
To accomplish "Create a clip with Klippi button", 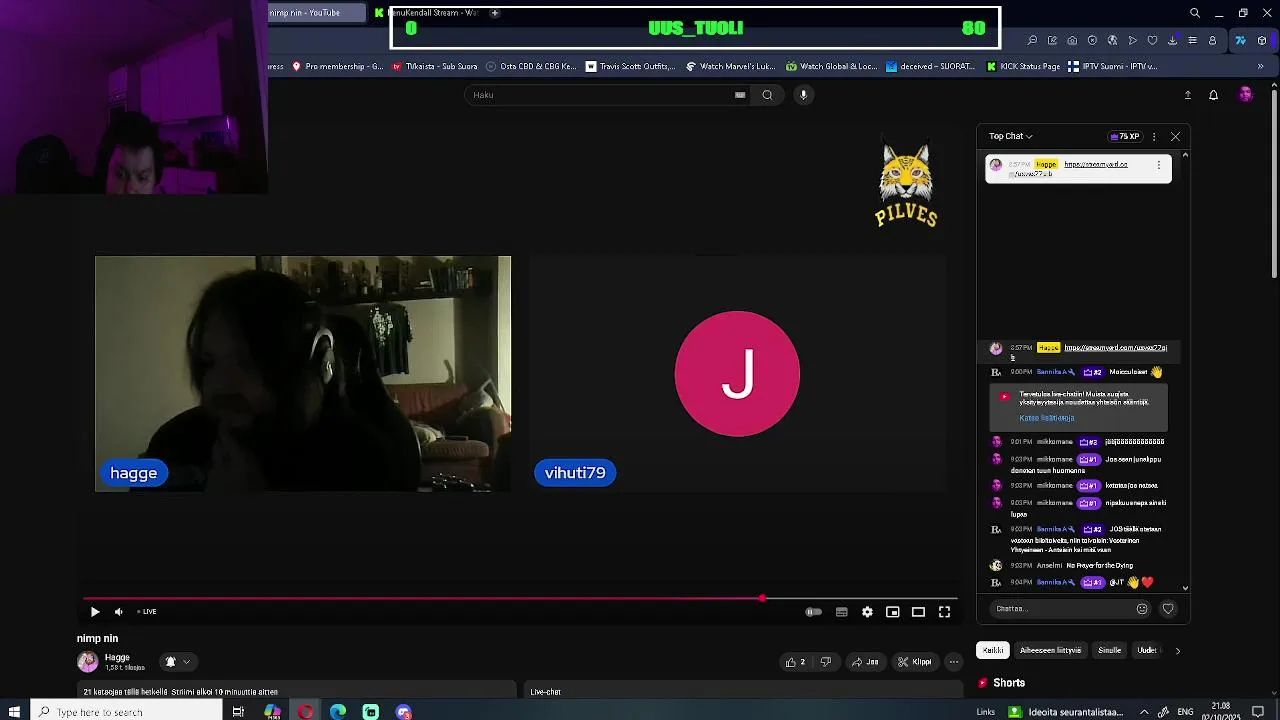I will pyautogui.click(x=915, y=662).
